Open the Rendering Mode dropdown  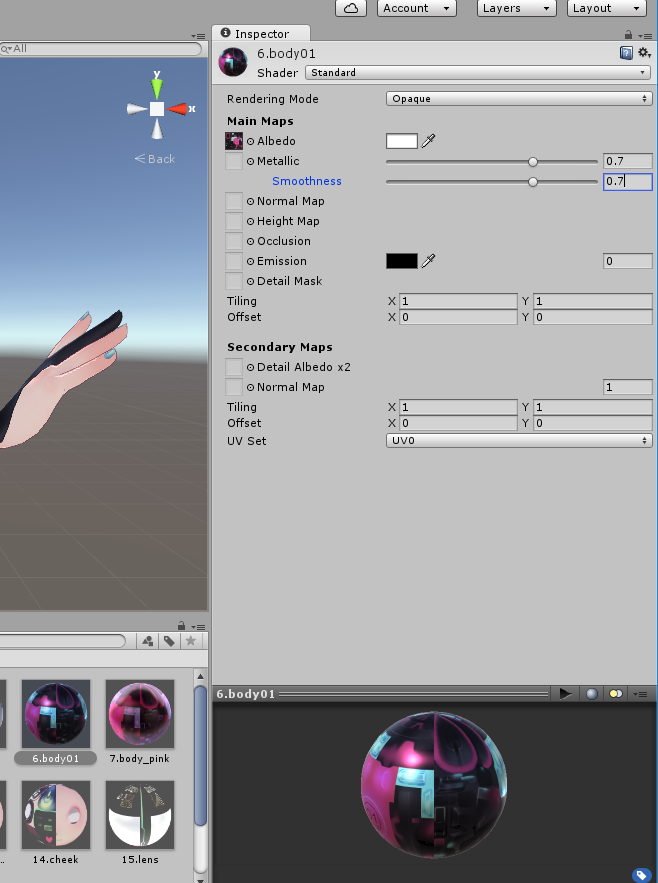click(x=519, y=99)
